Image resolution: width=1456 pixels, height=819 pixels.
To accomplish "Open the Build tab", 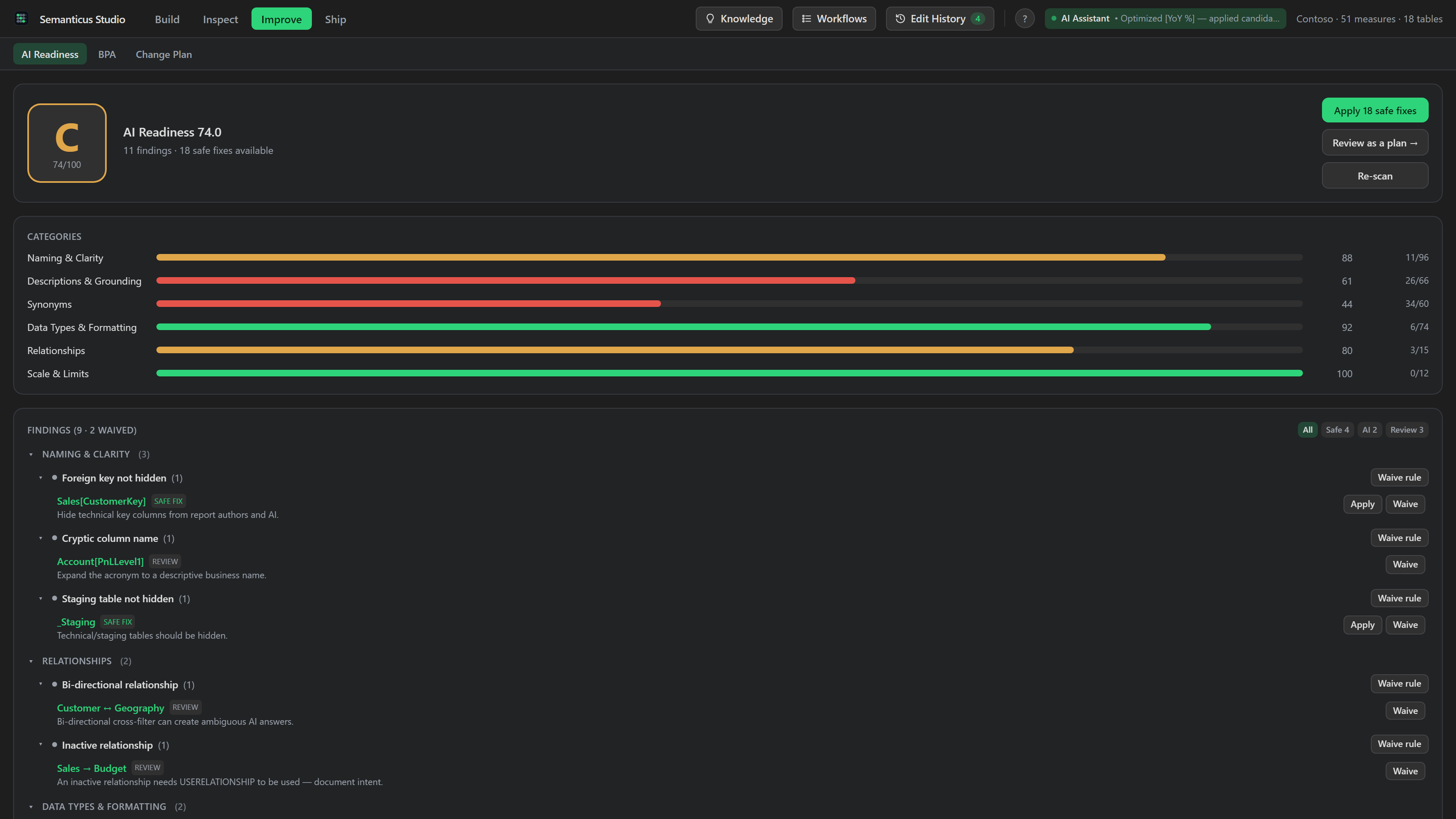I will [x=167, y=19].
